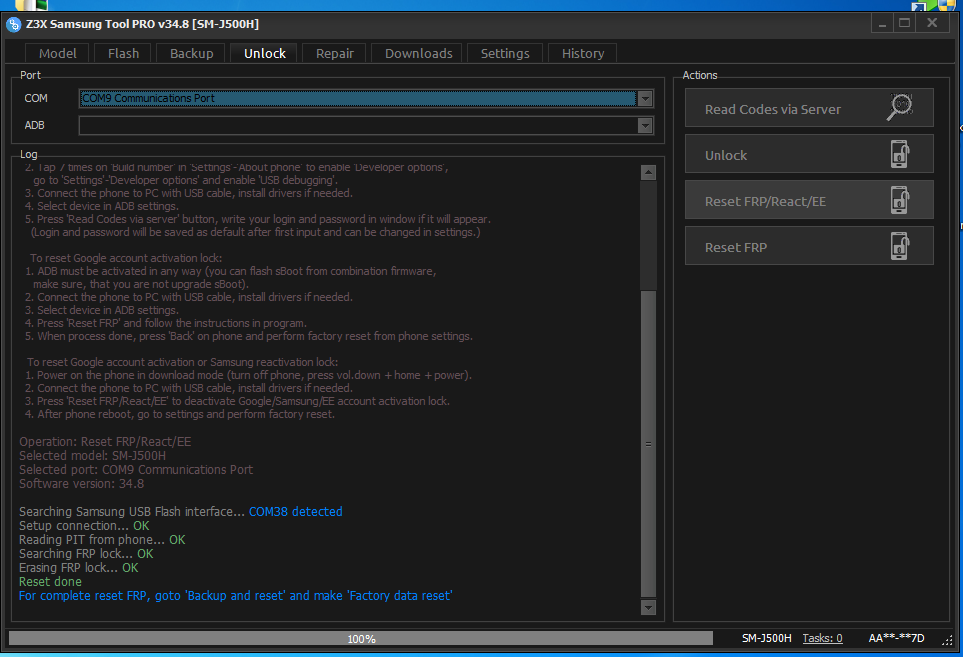The image size is (963, 657).
Task: Go to the Repair tab
Action: (x=334, y=53)
